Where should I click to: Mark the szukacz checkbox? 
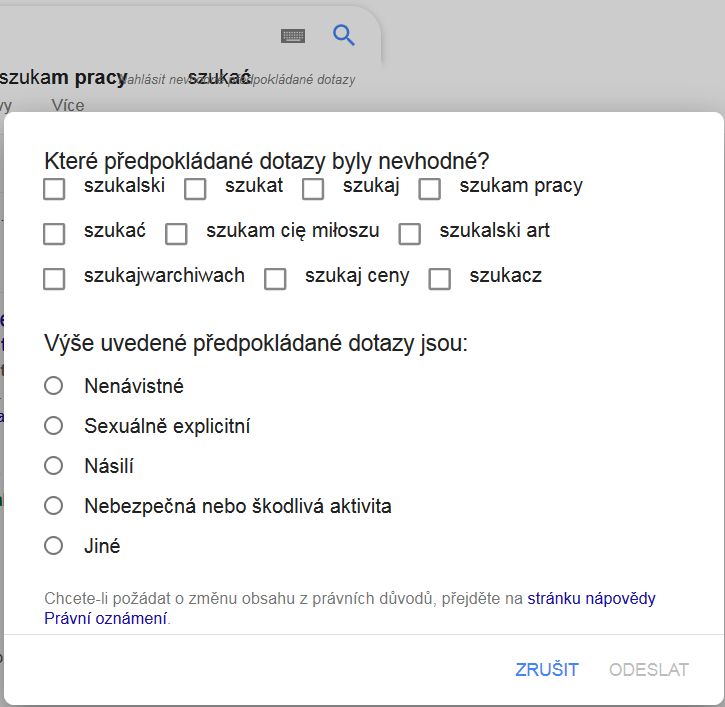(439, 279)
